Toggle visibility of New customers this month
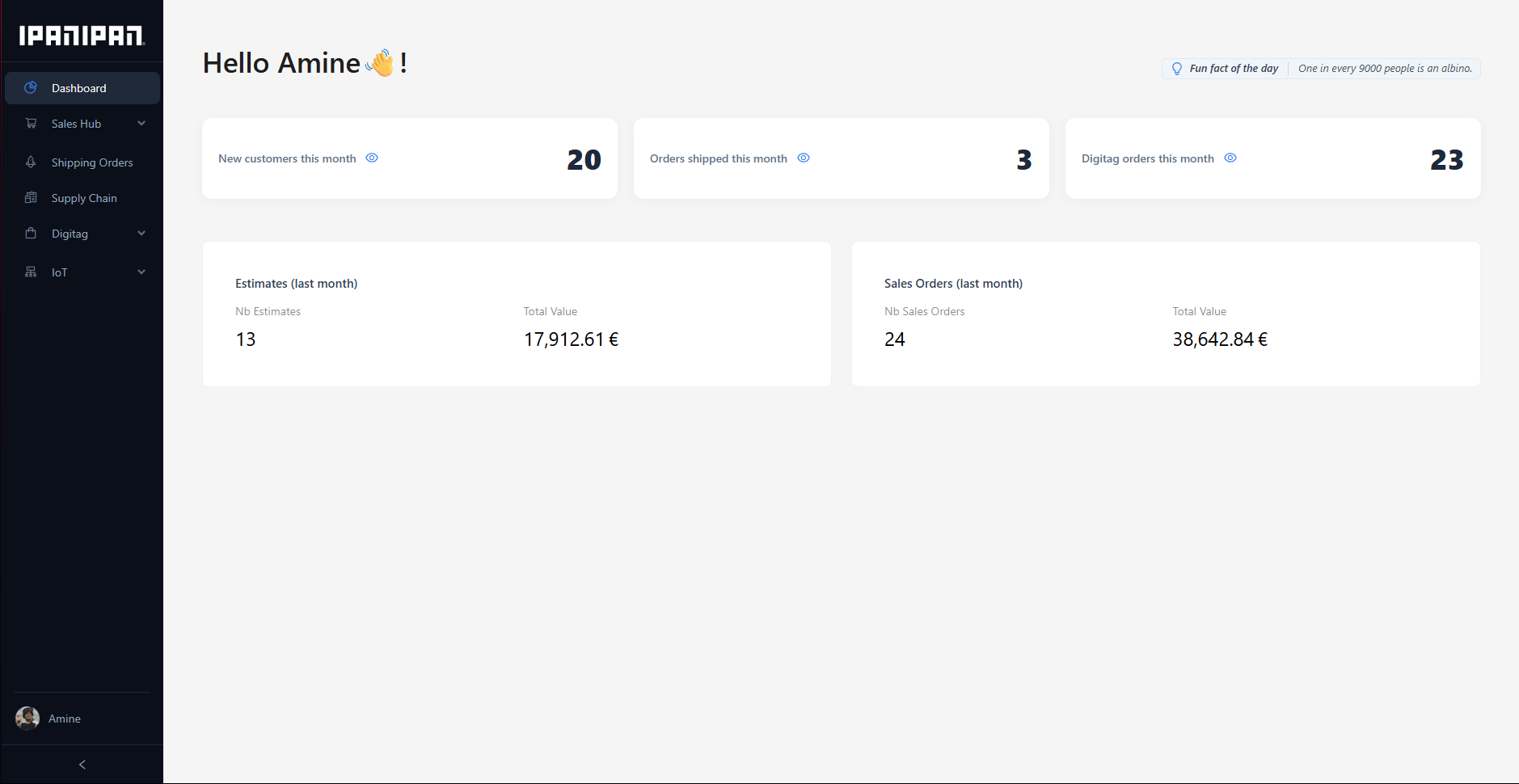 (372, 158)
